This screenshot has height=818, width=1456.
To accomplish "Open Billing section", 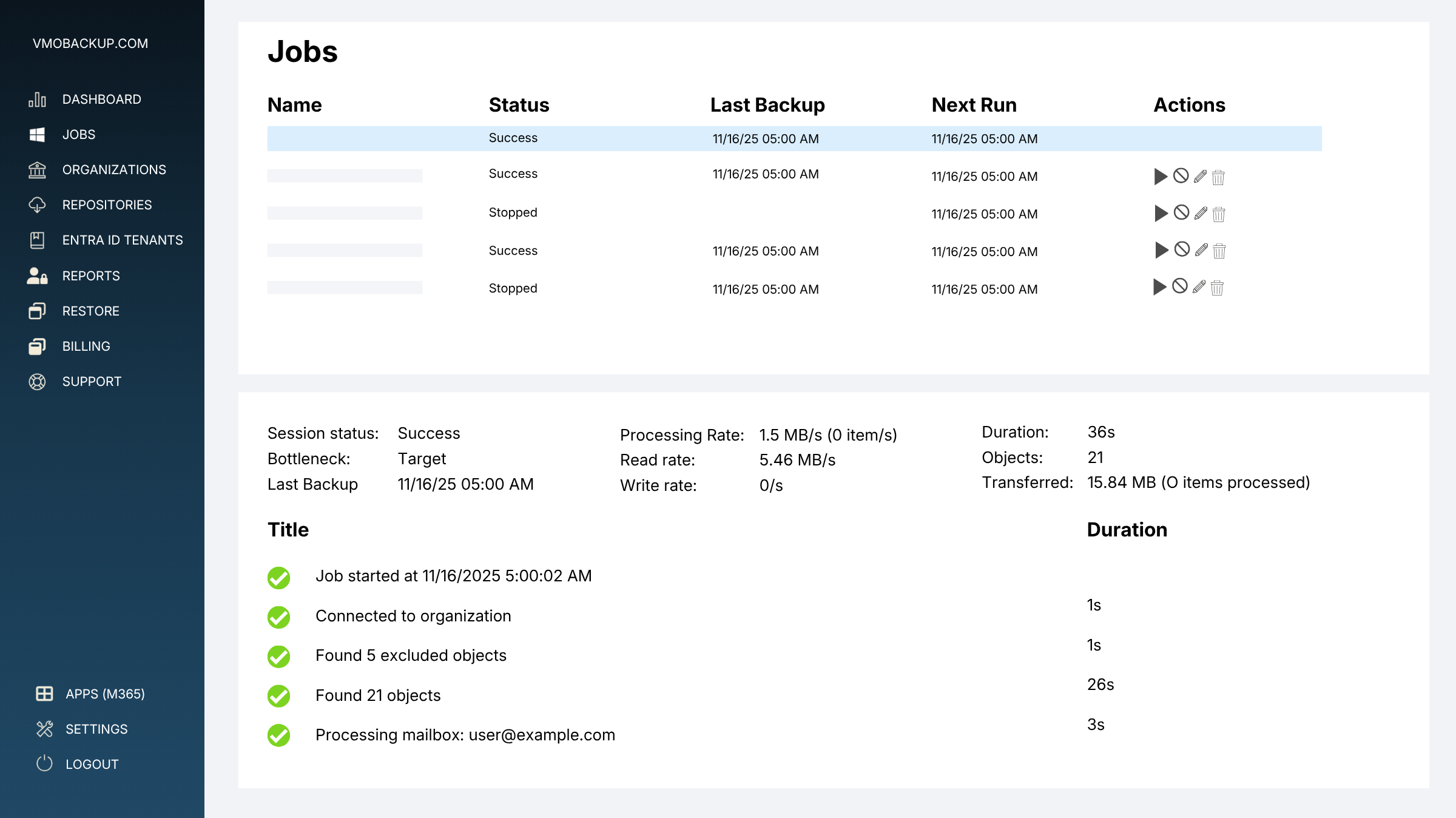I will [86, 346].
